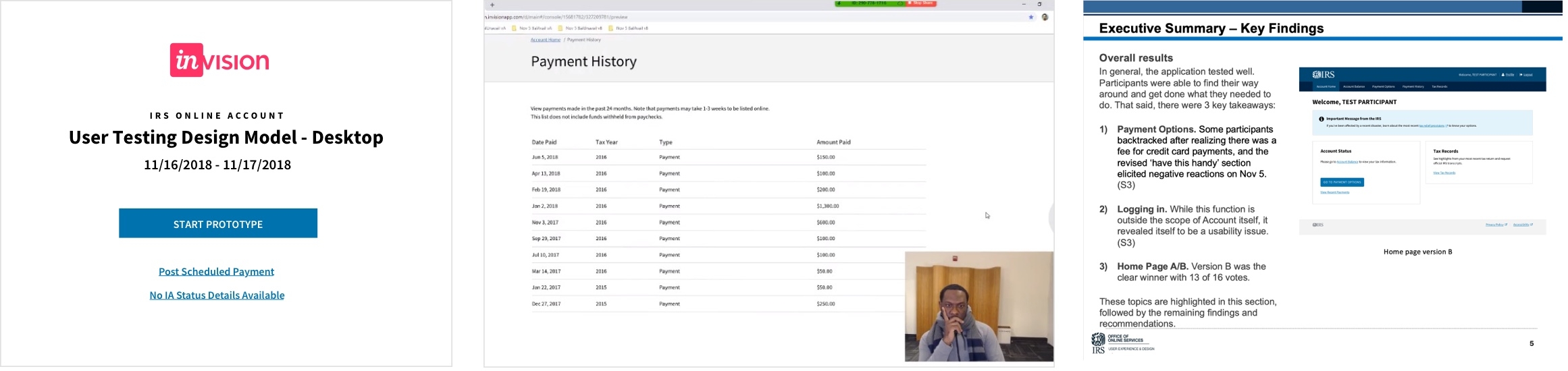Click the GO TO PAYMENT OPTIONS button

tap(1342, 182)
